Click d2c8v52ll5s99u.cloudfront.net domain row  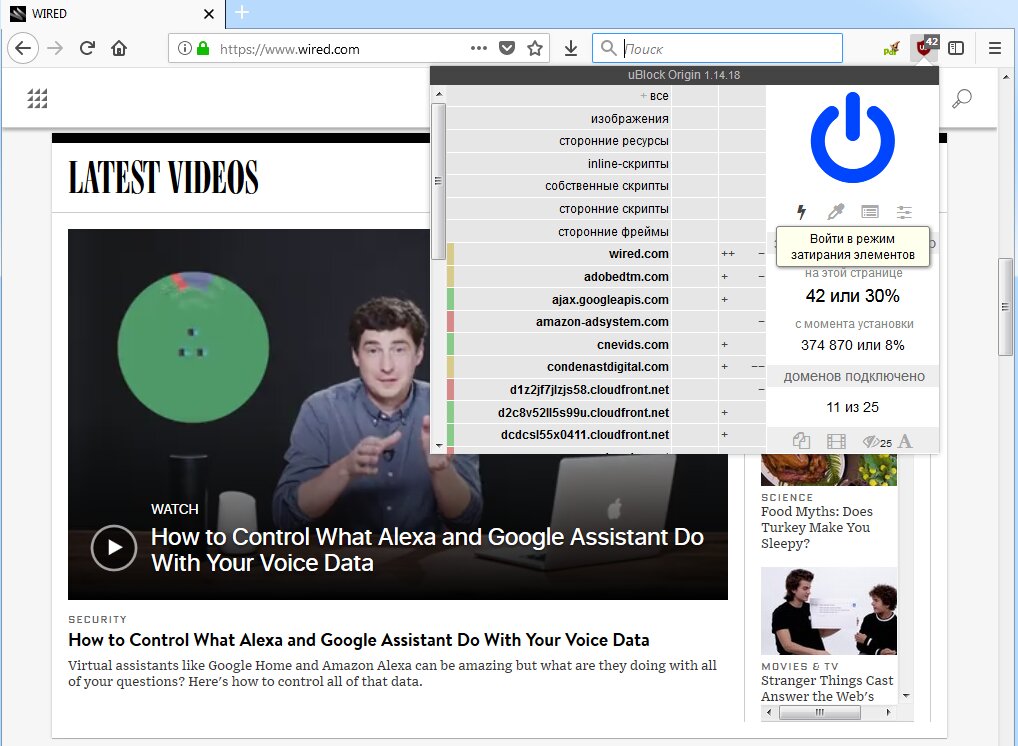pyautogui.click(x=558, y=412)
